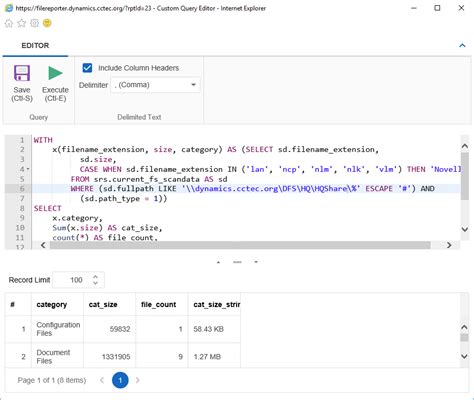Select the EDITOR tab
The width and height of the screenshot is (474, 400).
pyautogui.click(x=35, y=45)
